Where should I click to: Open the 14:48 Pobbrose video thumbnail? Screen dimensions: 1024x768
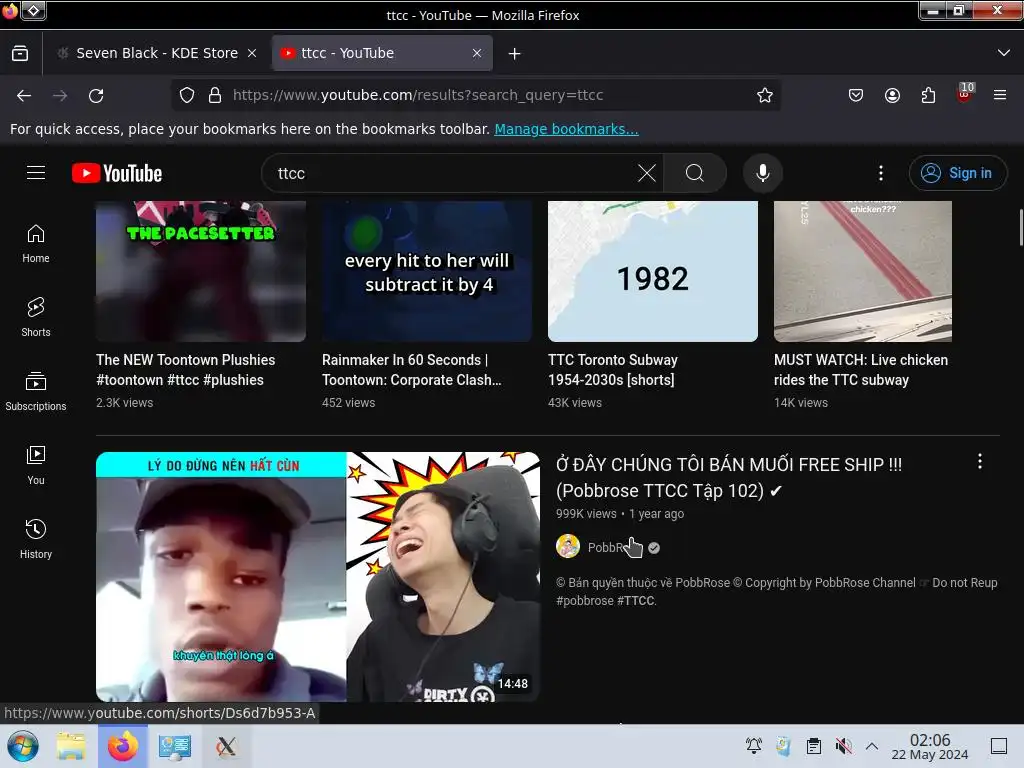tap(318, 577)
